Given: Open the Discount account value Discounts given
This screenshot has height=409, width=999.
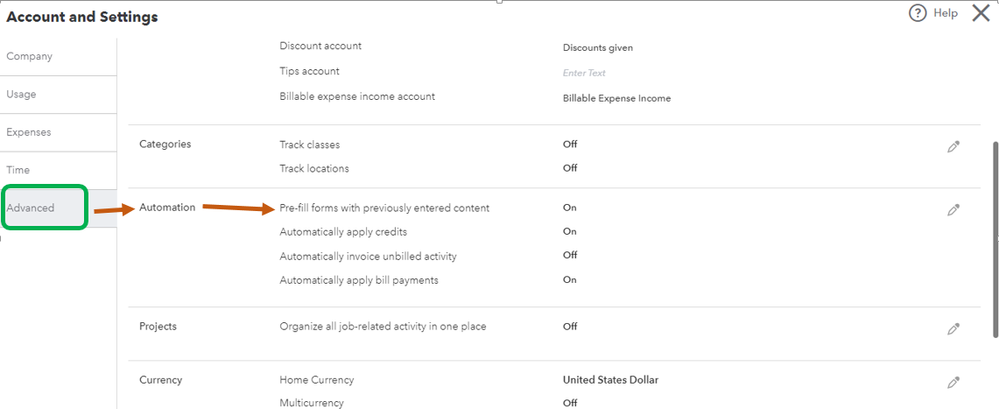Looking at the screenshot, I should 597,47.
